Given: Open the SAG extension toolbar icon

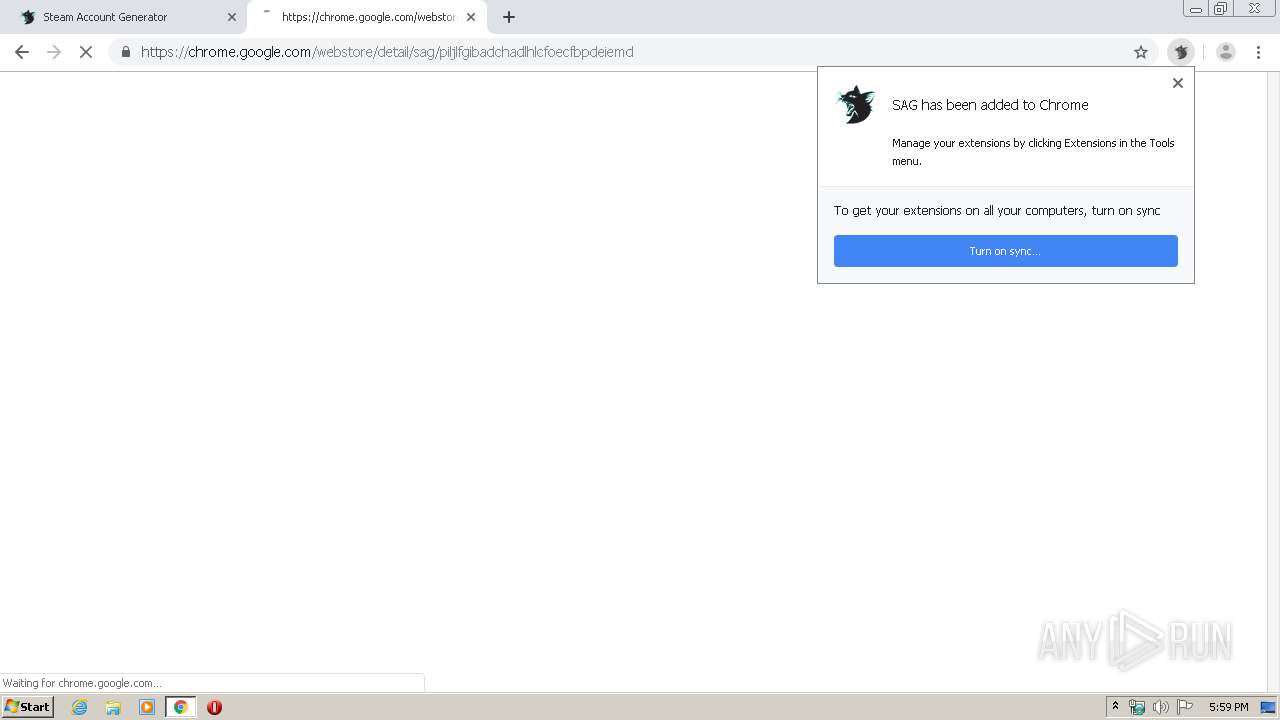Looking at the screenshot, I should click(1181, 52).
